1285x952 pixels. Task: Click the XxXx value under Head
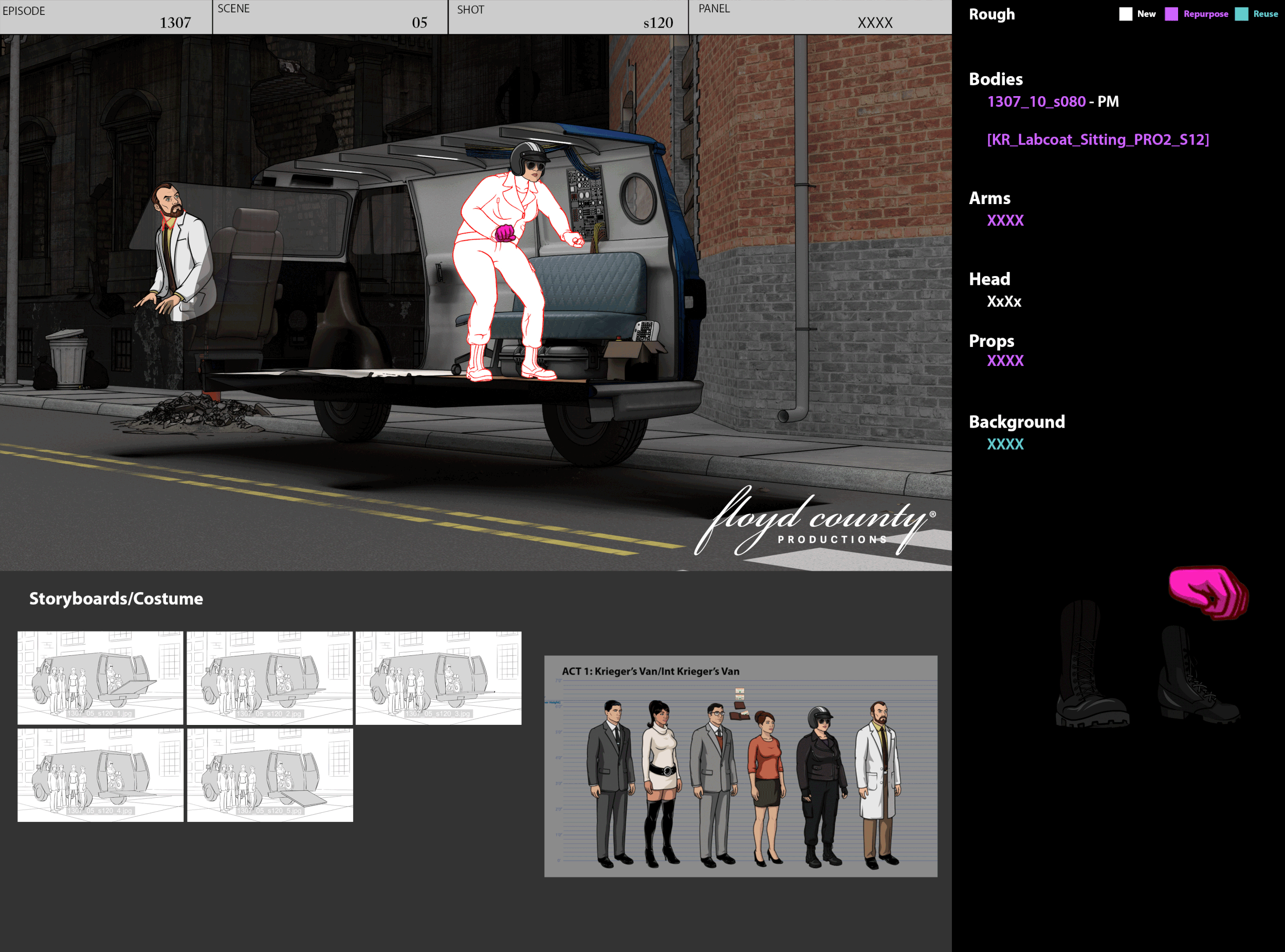click(1004, 301)
